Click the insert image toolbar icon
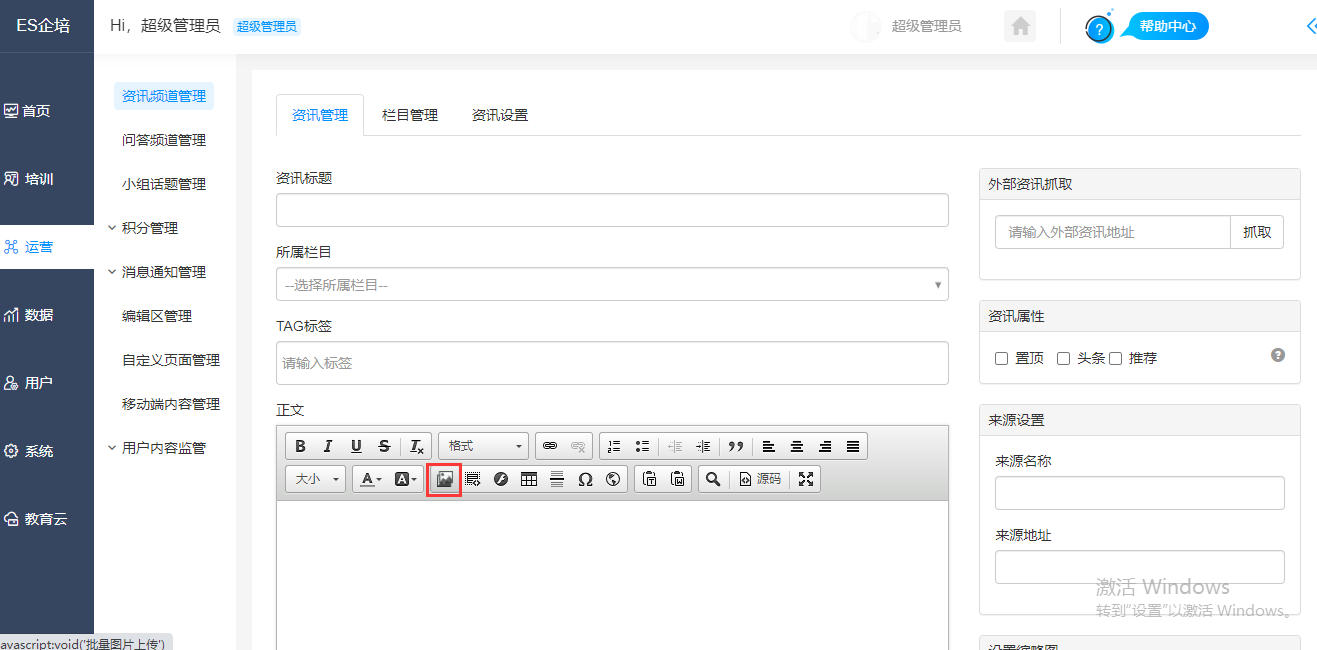Screen dimensions: 1317x650 (x=444, y=479)
